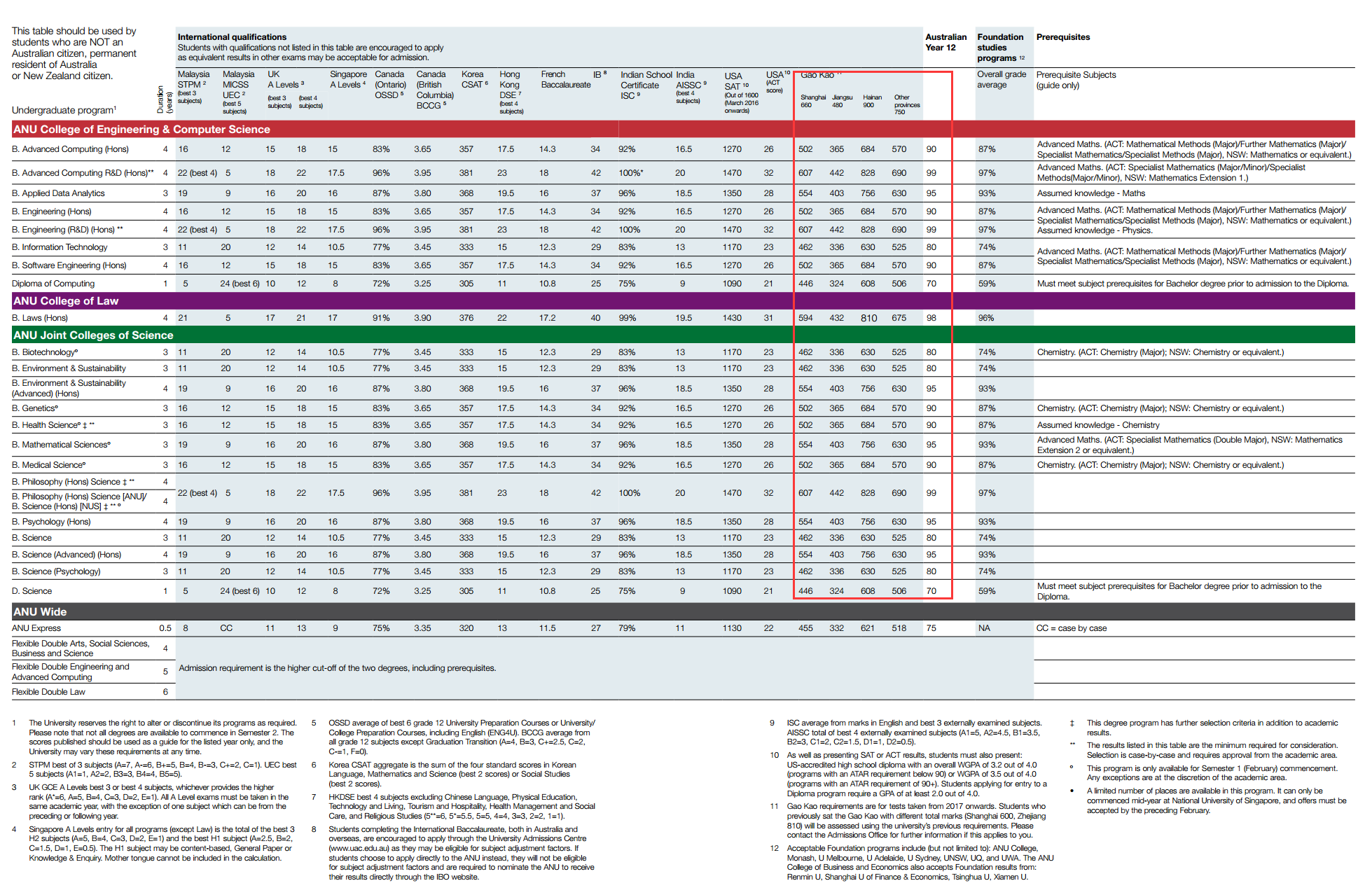
Task: Select the Shanghai 660 sub-column header
Action: tap(812, 102)
